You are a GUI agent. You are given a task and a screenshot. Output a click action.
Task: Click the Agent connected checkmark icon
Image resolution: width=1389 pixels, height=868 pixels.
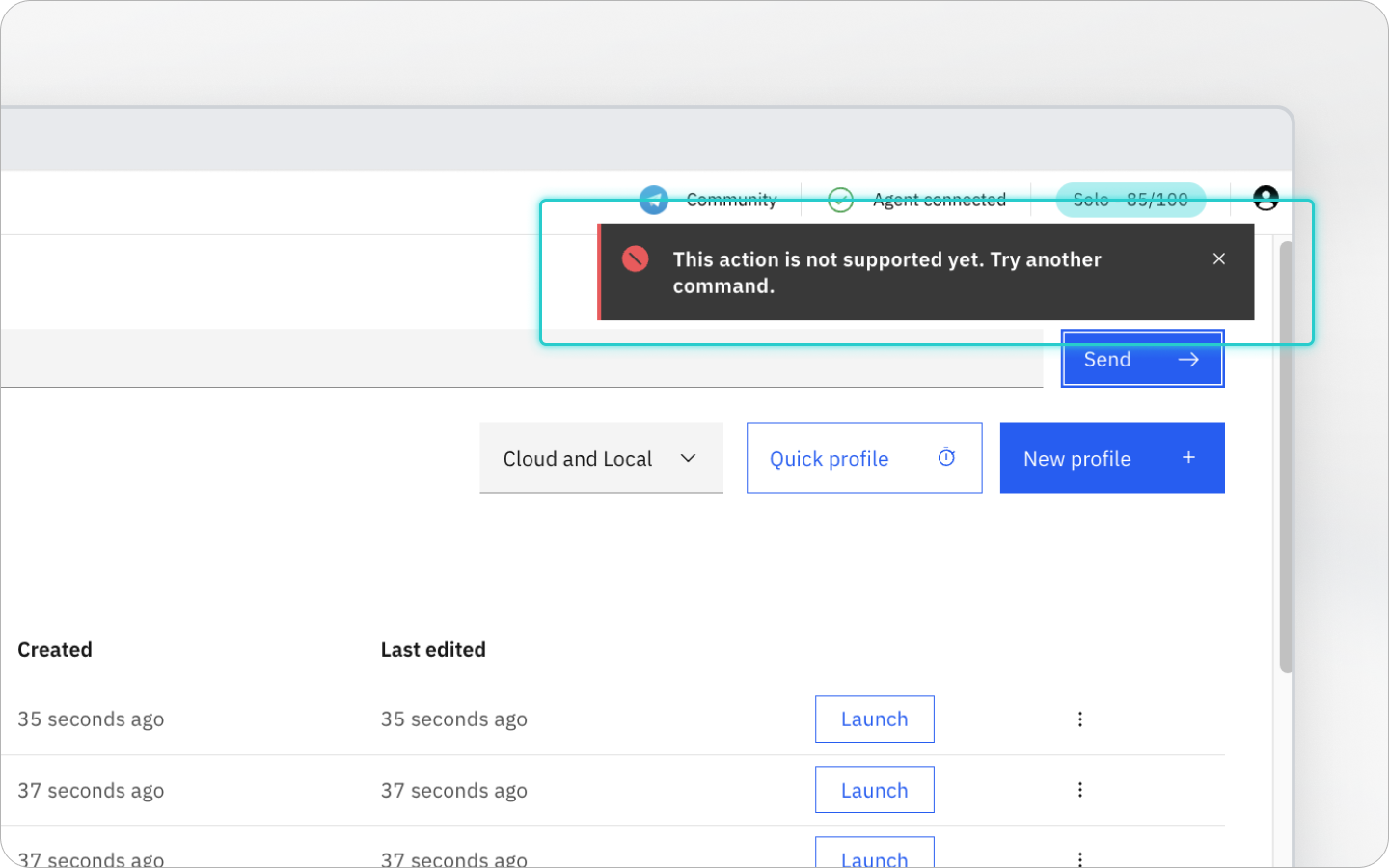click(x=841, y=200)
